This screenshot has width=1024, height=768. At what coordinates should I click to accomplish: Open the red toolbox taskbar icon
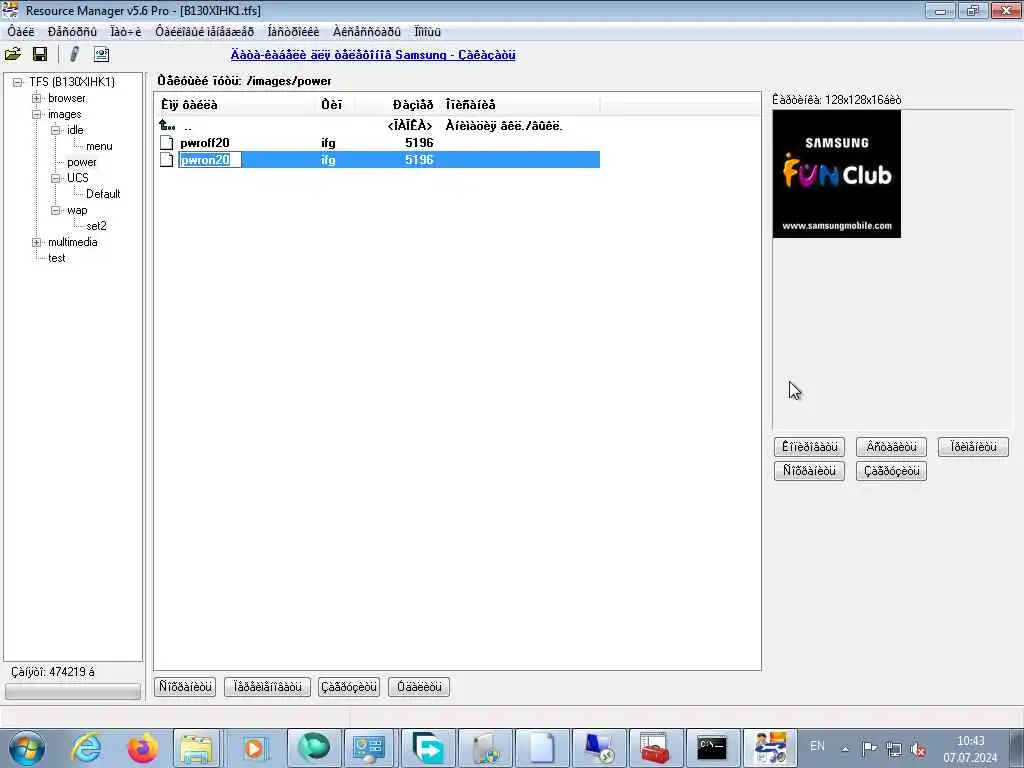[655, 748]
